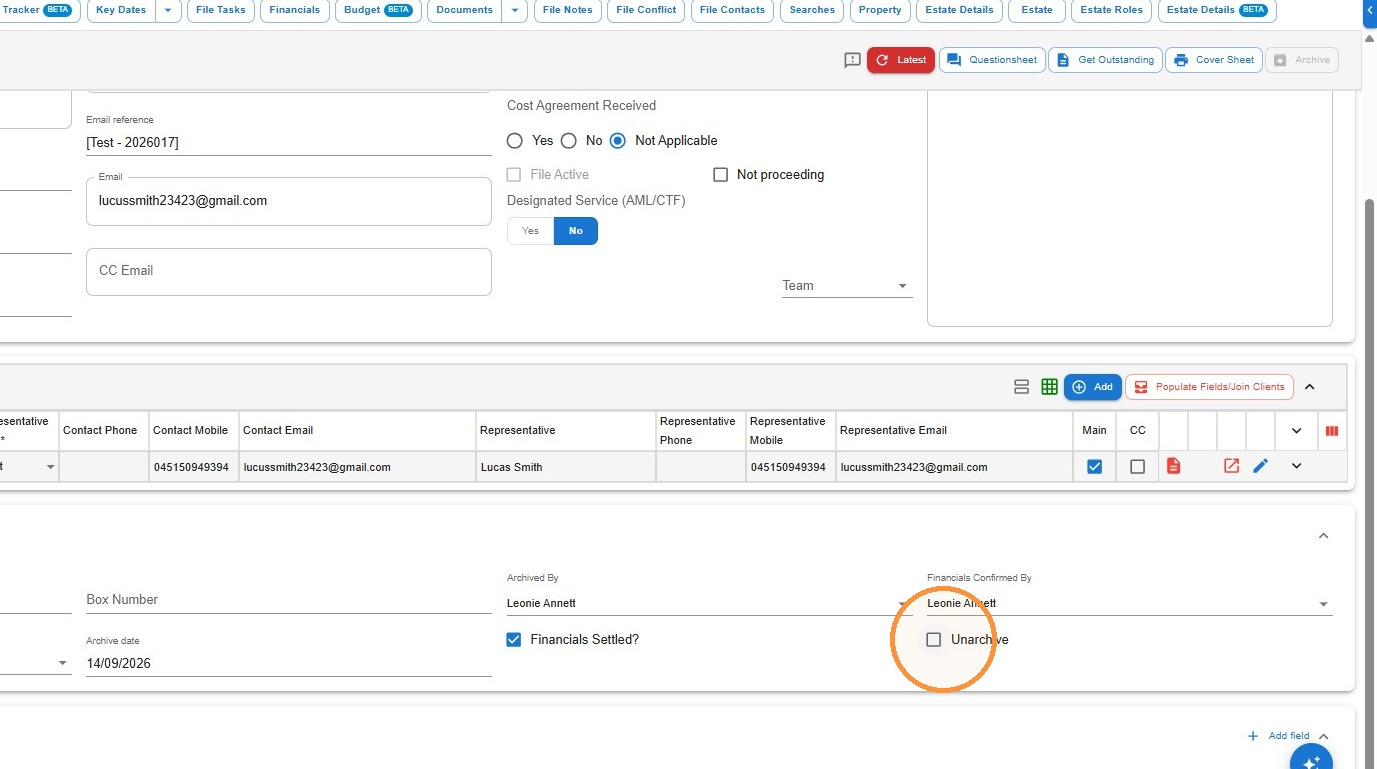Screen dimensions: 1377x769
Task: Tick the Unarchive checkbox
Action: pos(934,640)
